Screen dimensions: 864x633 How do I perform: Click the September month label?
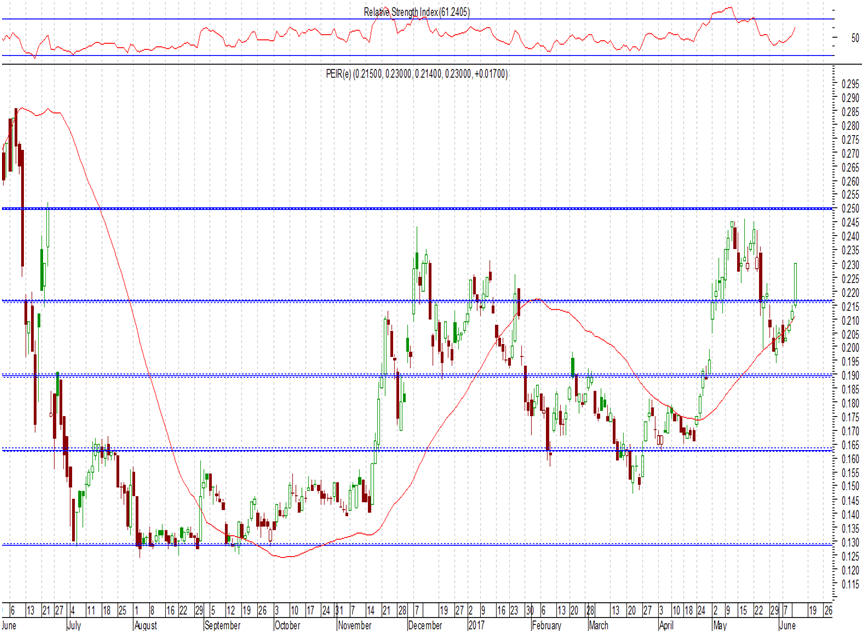(x=222, y=626)
